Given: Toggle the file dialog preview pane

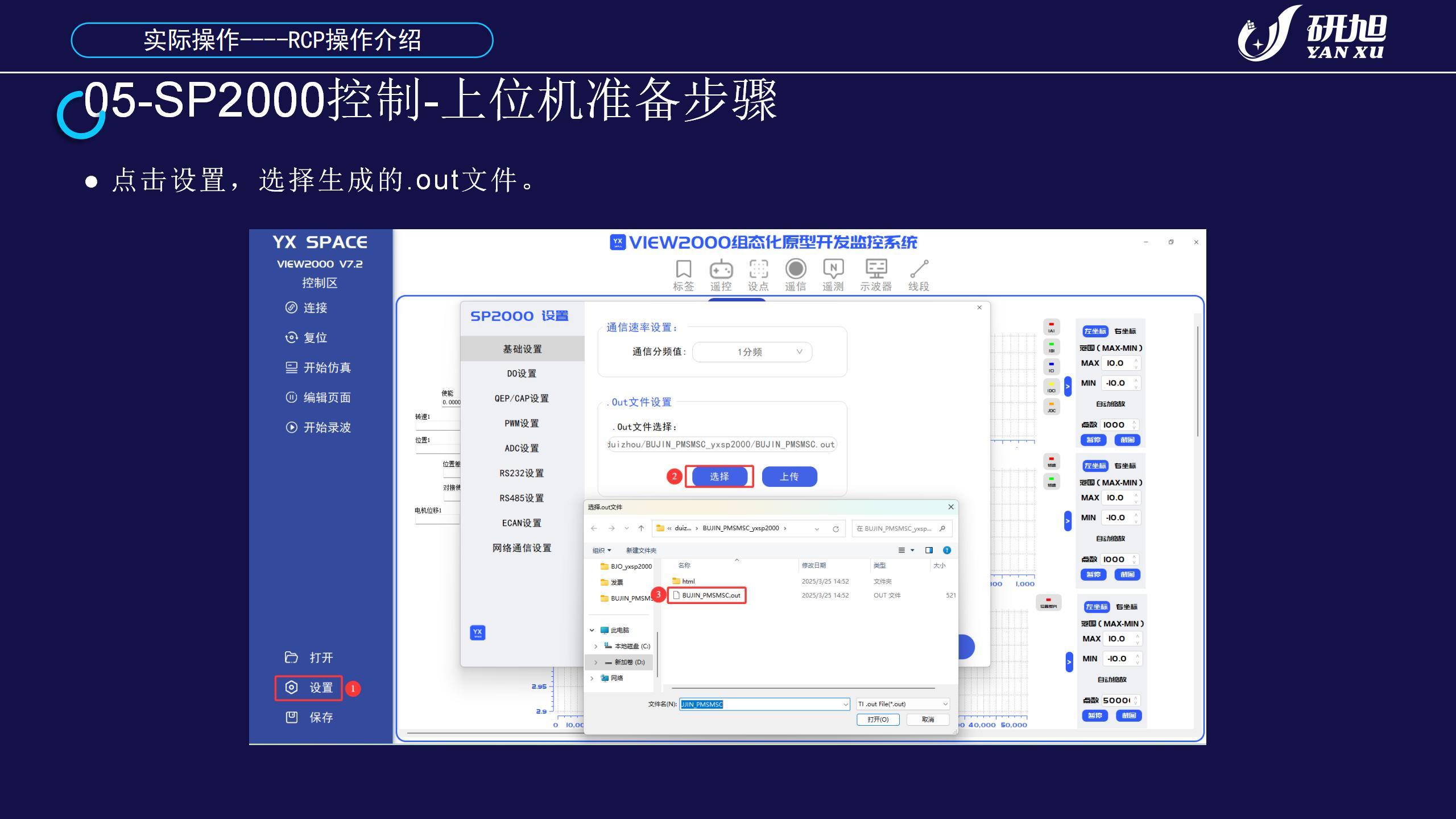Looking at the screenshot, I should [929, 550].
